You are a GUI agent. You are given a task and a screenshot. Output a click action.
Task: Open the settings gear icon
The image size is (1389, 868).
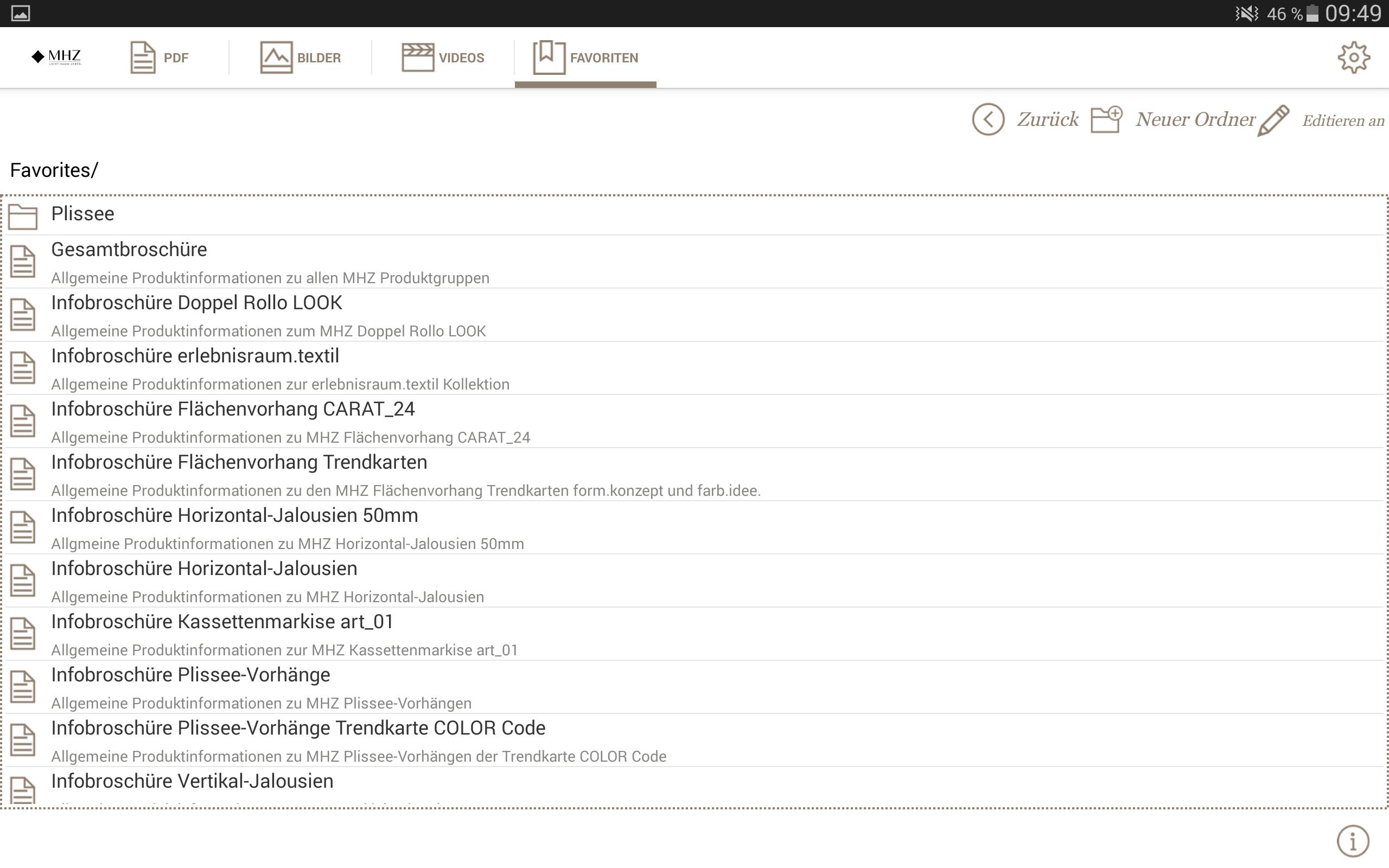pos(1353,58)
